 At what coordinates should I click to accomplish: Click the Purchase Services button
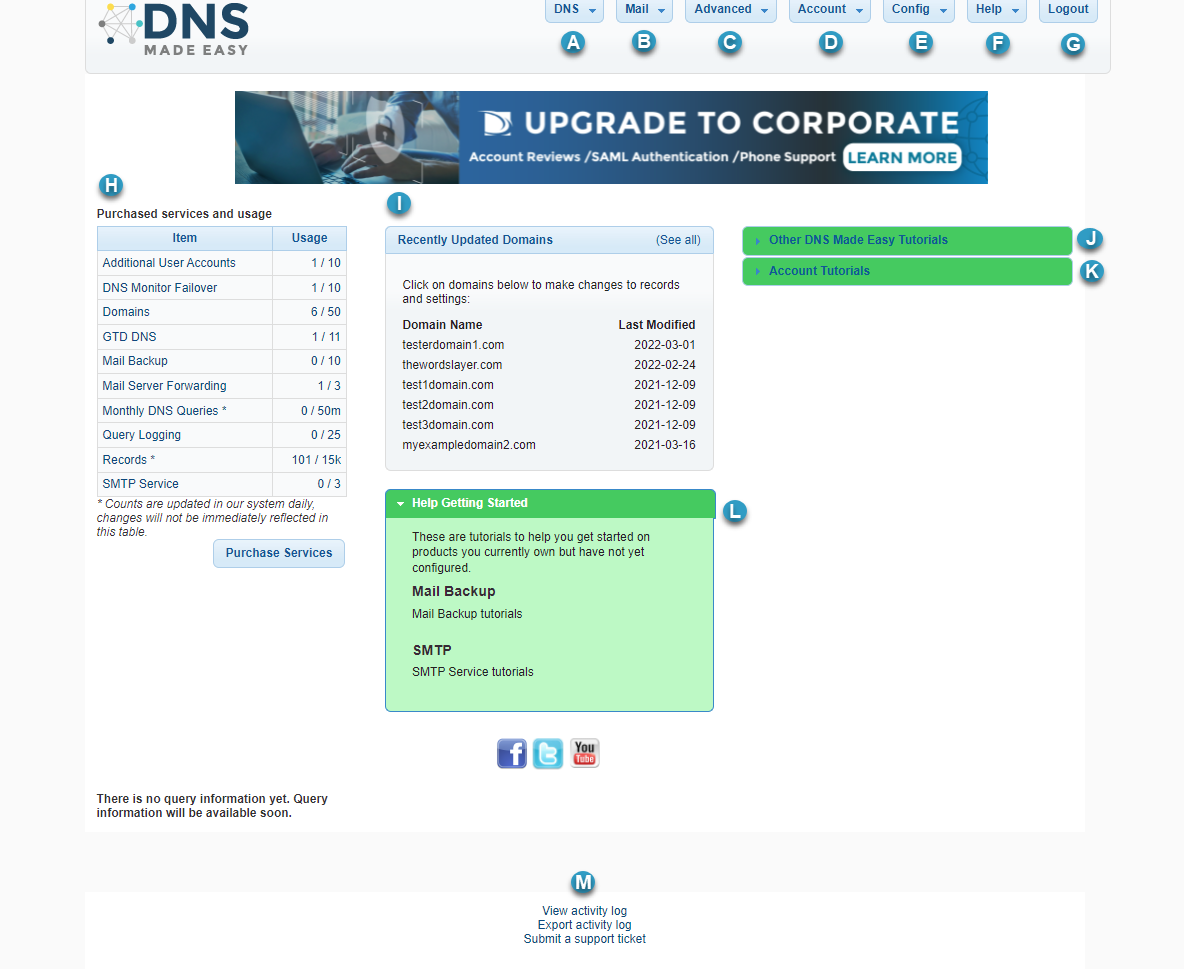pyautogui.click(x=279, y=553)
